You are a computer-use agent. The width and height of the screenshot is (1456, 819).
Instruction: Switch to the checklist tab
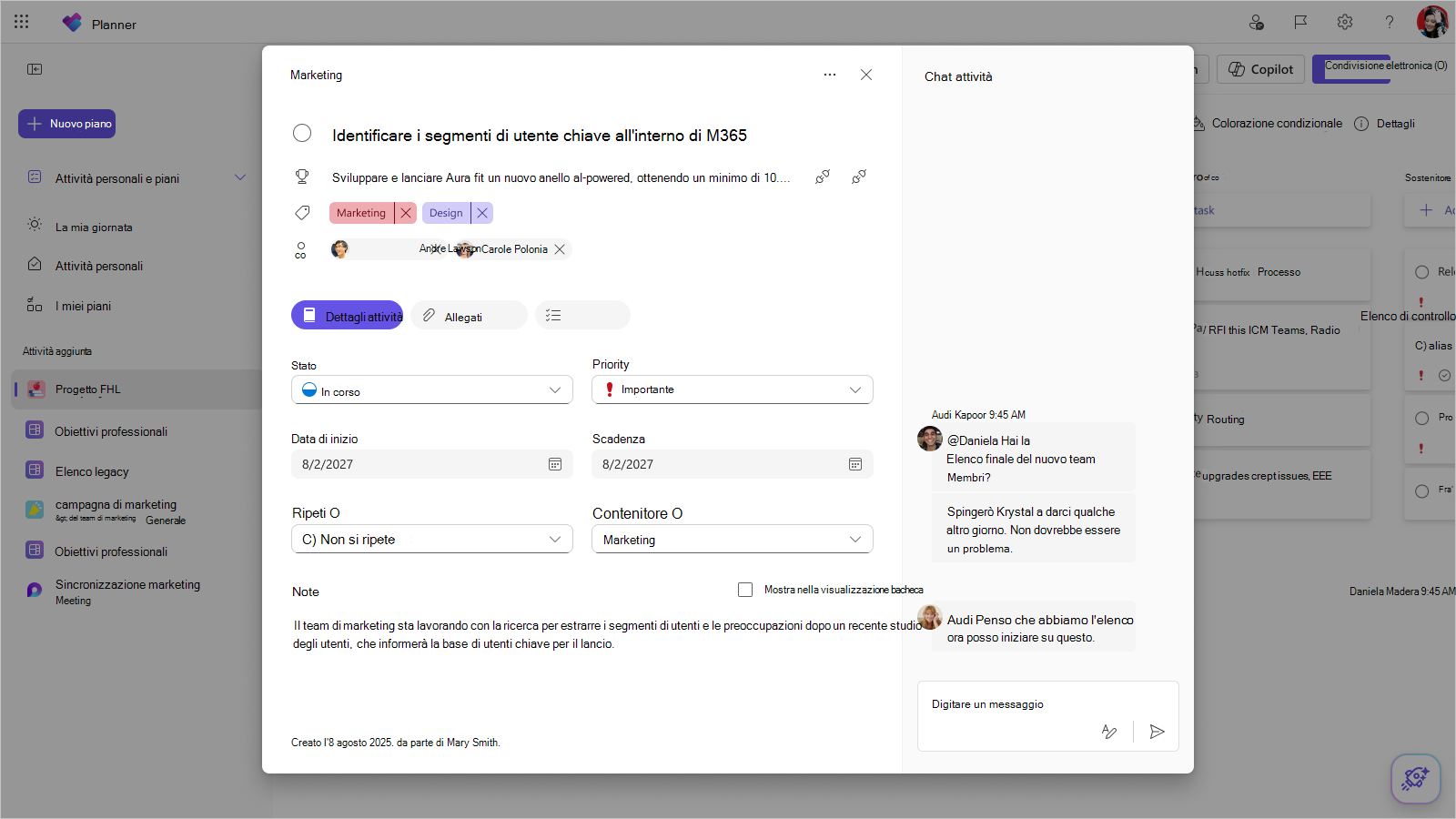[x=582, y=315]
